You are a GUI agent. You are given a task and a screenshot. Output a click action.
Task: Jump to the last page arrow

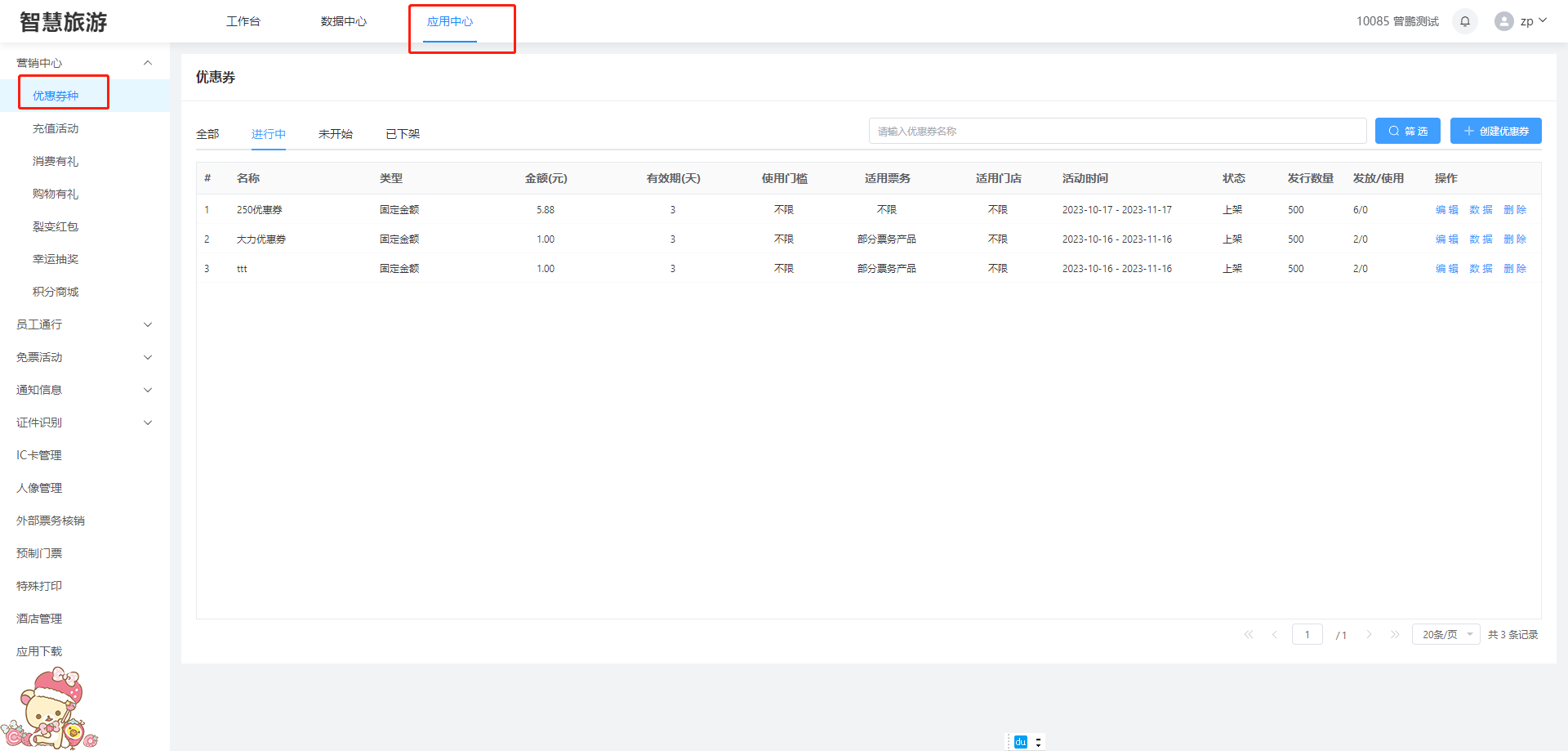(1395, 634)
